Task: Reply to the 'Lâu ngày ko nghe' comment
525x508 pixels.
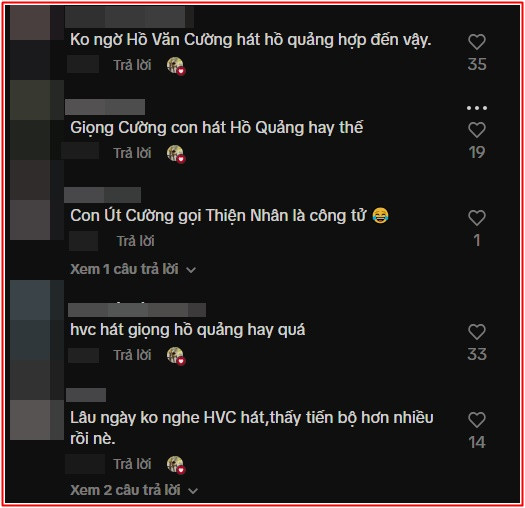Action: coord(132,464)
